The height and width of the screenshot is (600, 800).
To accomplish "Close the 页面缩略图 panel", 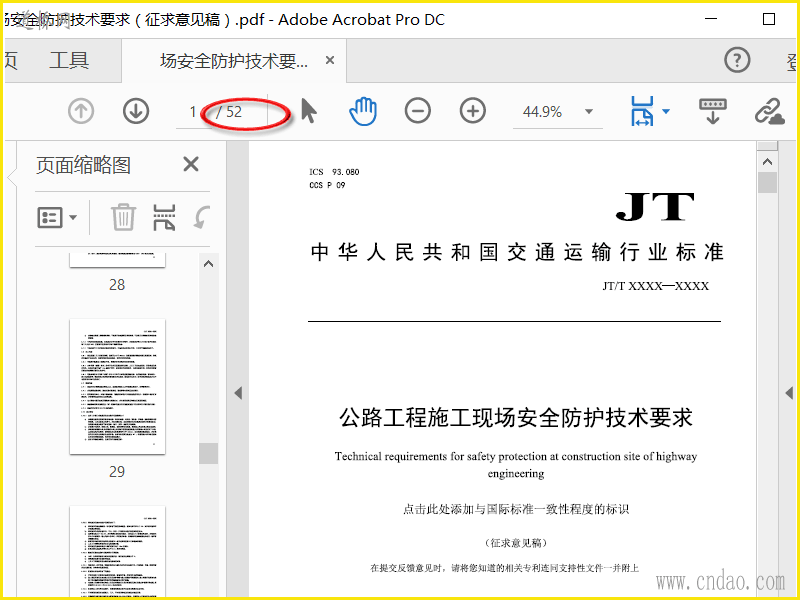I will click(x=191, y=164).
